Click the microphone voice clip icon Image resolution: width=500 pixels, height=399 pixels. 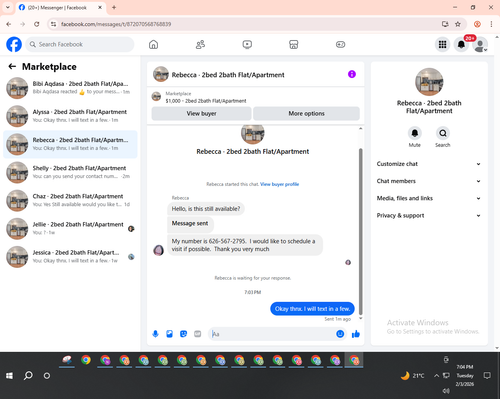point(155,334)
